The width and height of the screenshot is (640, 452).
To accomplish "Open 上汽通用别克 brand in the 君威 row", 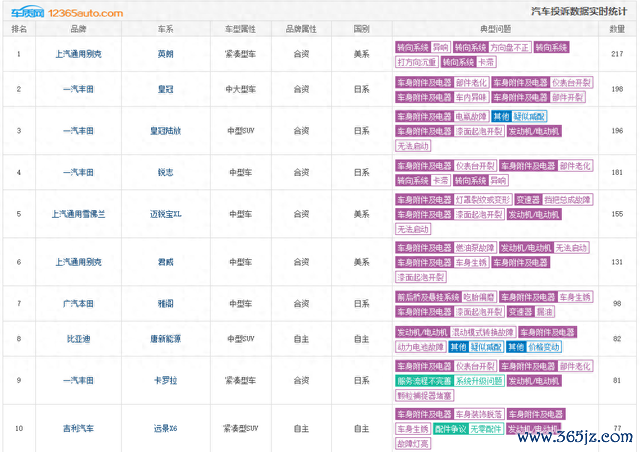I will pos(78,262).
